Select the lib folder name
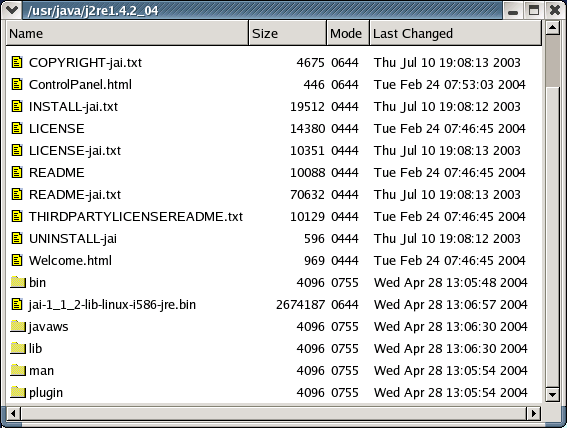Screen dimensions: 567x428 point(35,349)
